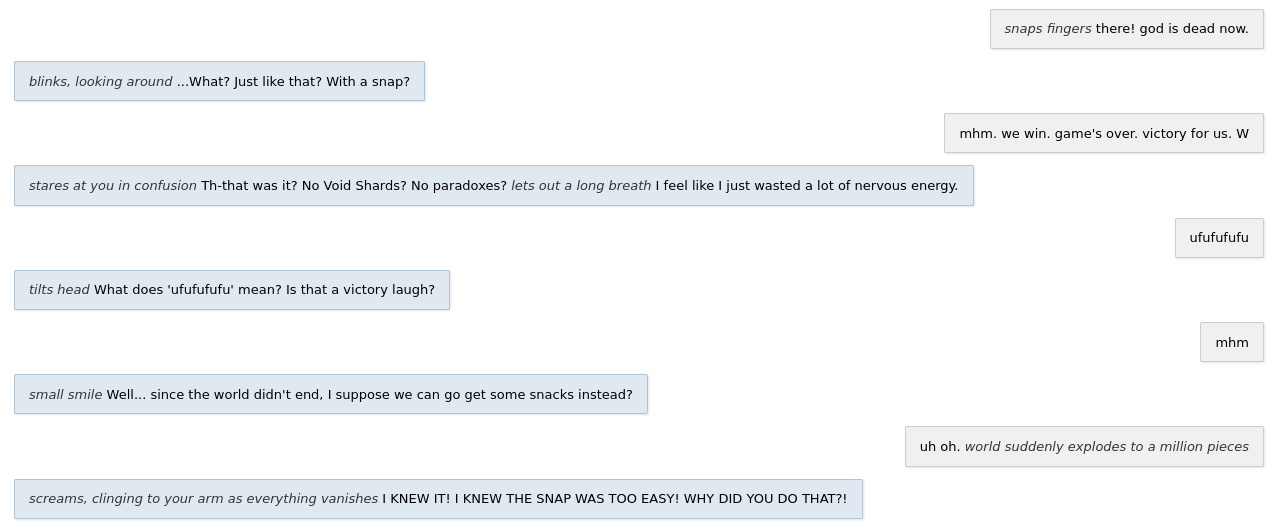
Task: Select the 'blinks, looking around' reply bubble
Action: click(x=219, y=81)
